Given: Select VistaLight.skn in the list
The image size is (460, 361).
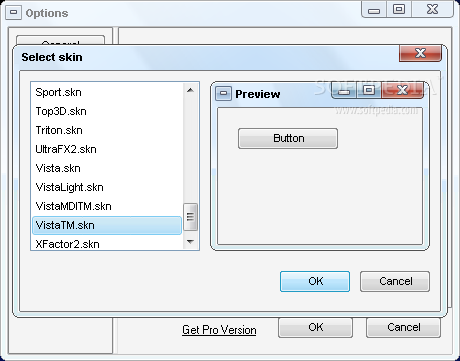Looking at the screenshot, I should (x=107, y=187).
